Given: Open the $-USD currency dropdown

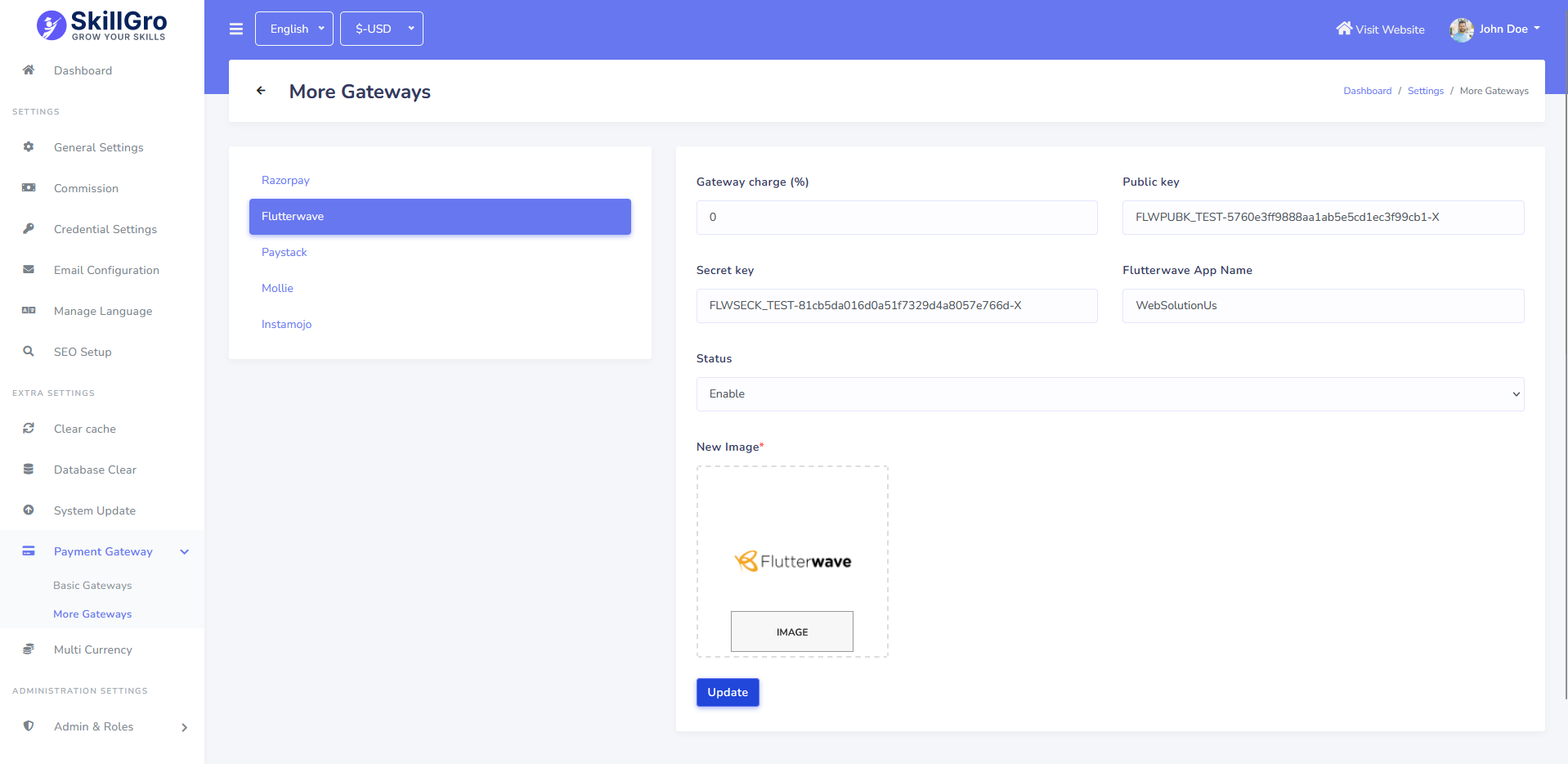Looking at the screenshot, I should coord(382,29).
